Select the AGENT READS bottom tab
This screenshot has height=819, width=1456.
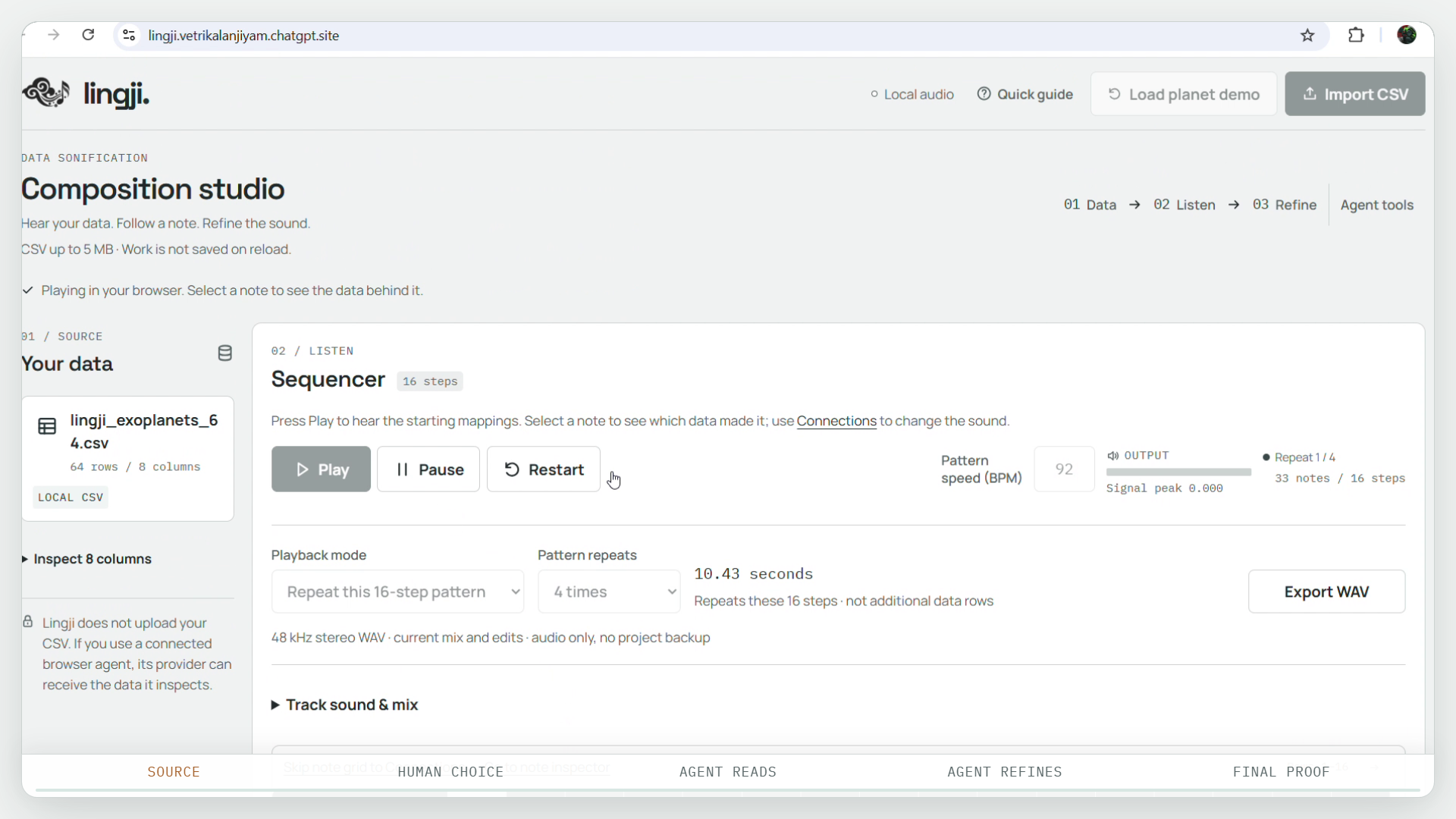(x=728, y=772)
